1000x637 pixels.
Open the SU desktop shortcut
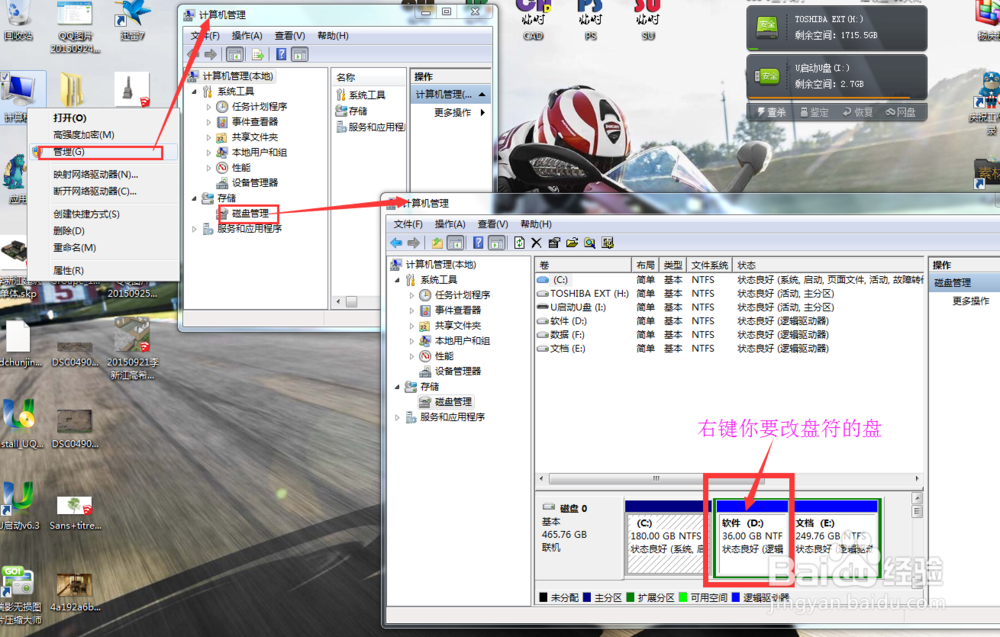tap(648, 19)
